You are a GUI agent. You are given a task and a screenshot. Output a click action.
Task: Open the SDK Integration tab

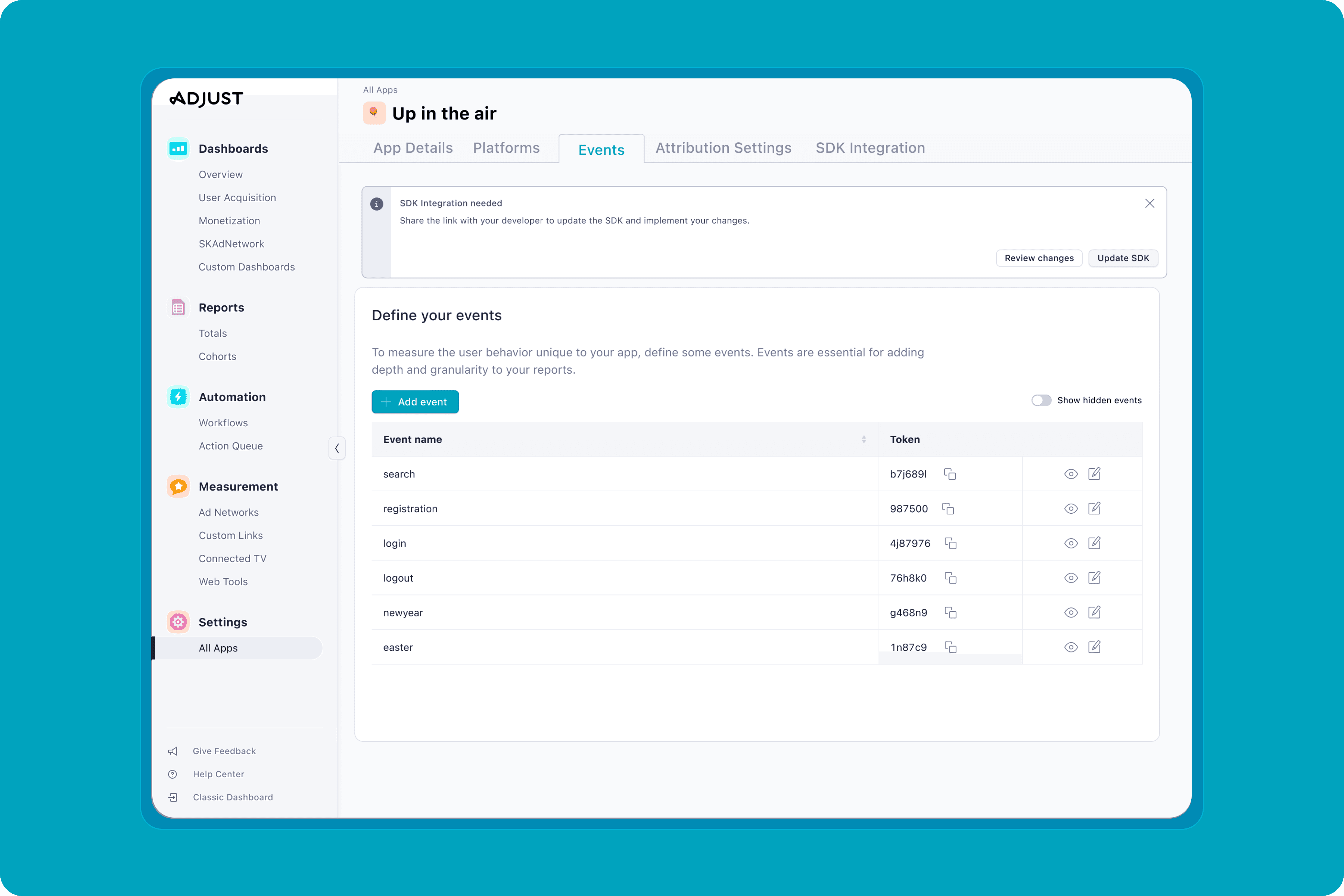(x=870, y=148)
